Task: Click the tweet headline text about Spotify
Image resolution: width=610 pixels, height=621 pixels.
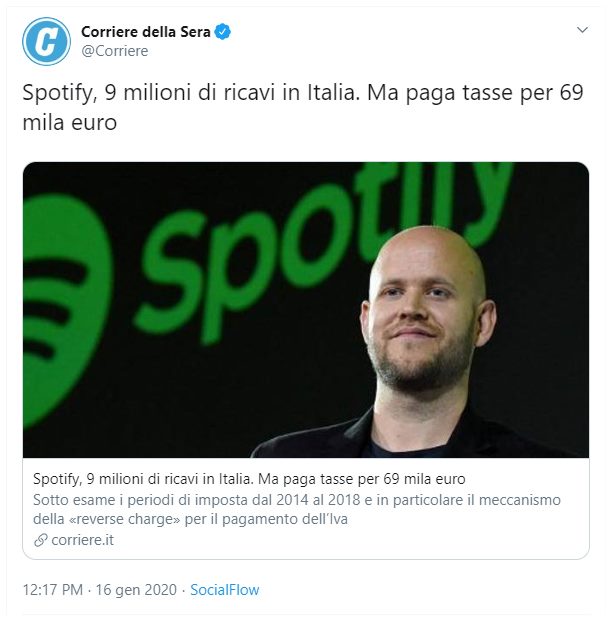Action: (x=303, y=107)
